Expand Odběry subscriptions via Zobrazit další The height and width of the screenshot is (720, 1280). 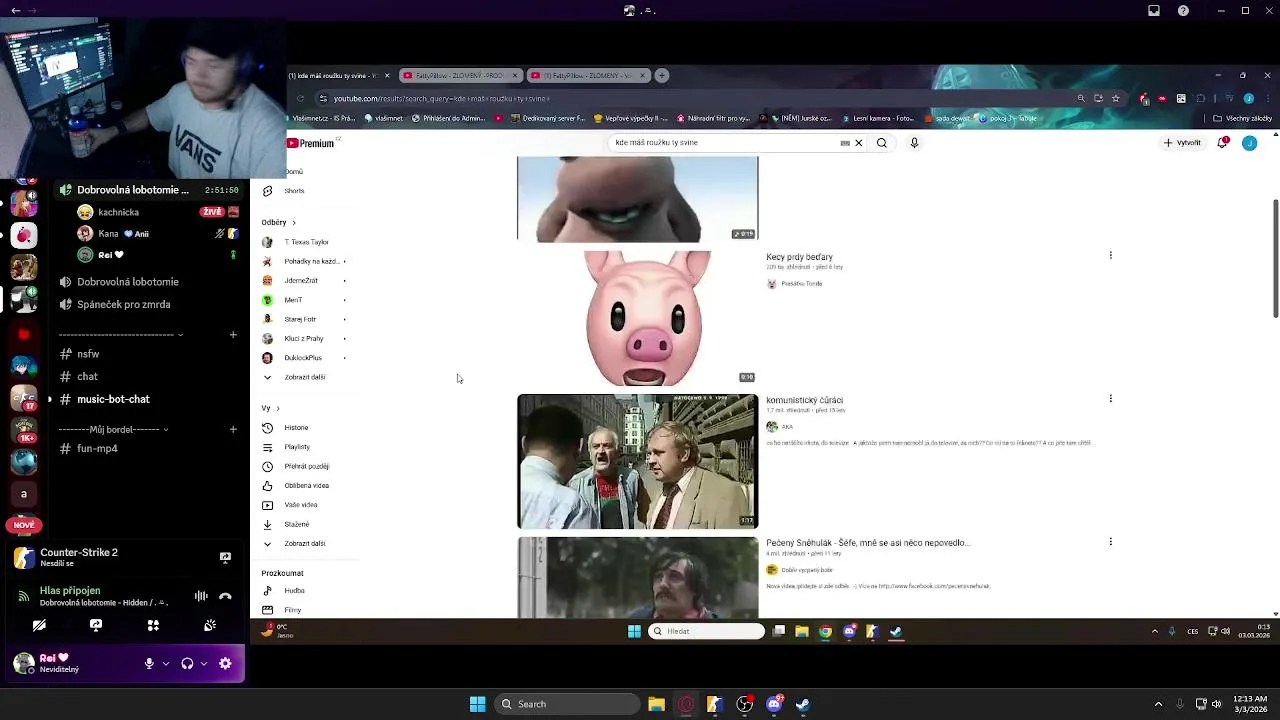[303, 377]
